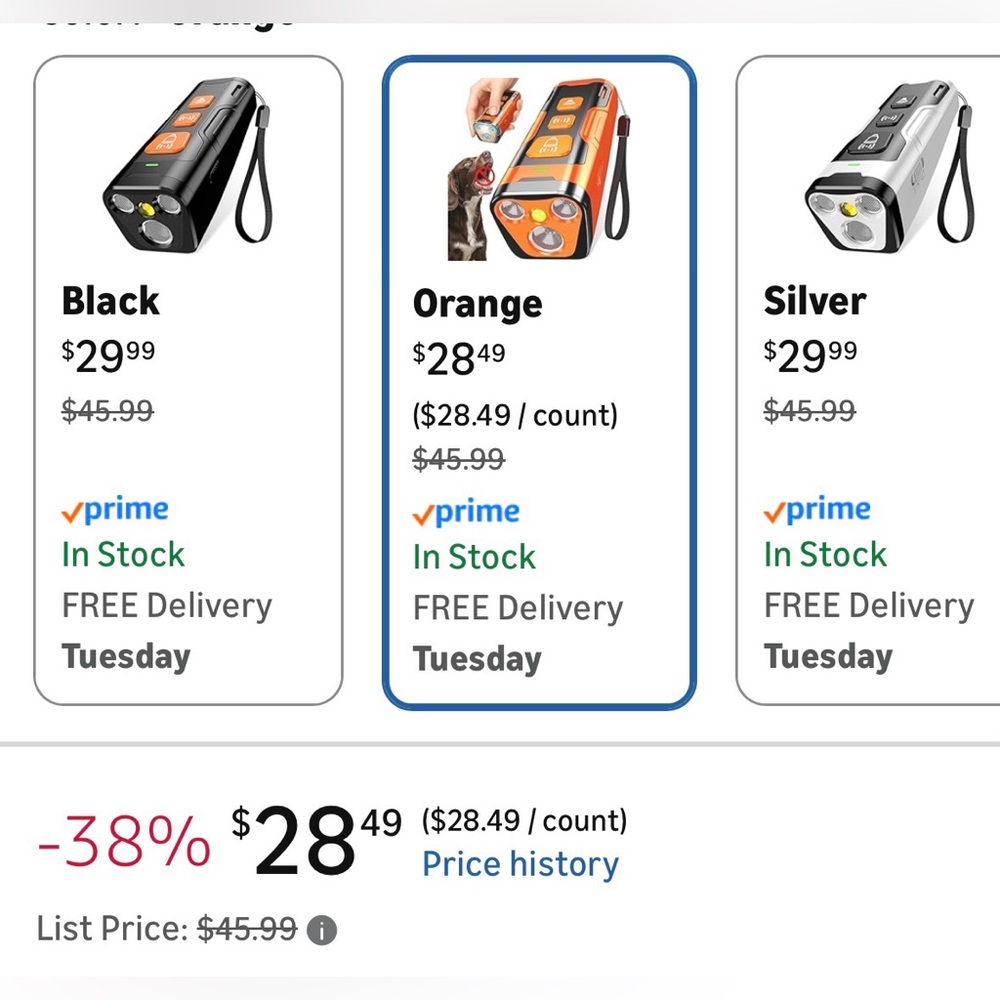The width and height of the screenshot is (1000, 1000).
Task: Click the prime logo under Silver
Action: click(x=817, y=510)
